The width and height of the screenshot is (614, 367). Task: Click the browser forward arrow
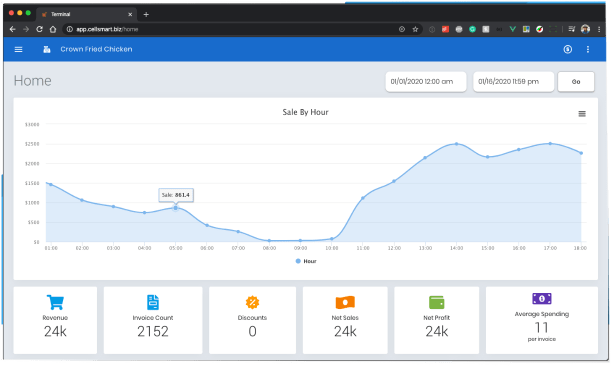(x=26, y=29)
